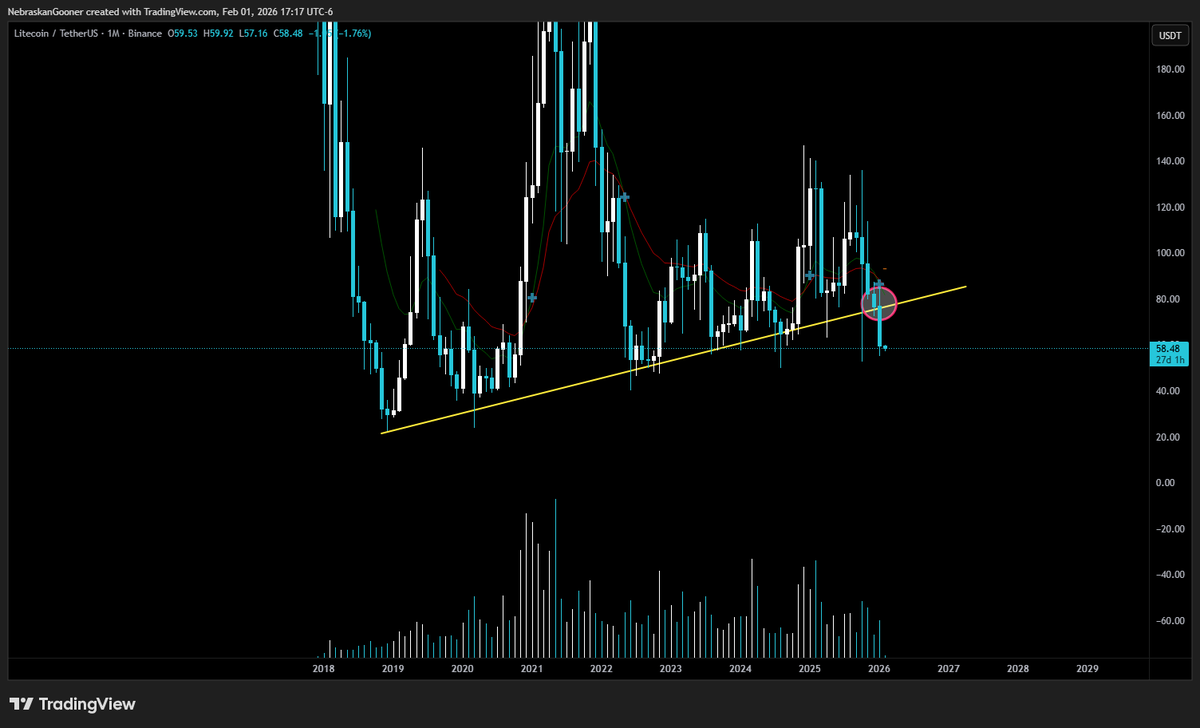Image resolution: width=1200 pixels, height=728 pixels.
Task: Click the -20.00 price axis label
Action: [x=1171, y=529]
